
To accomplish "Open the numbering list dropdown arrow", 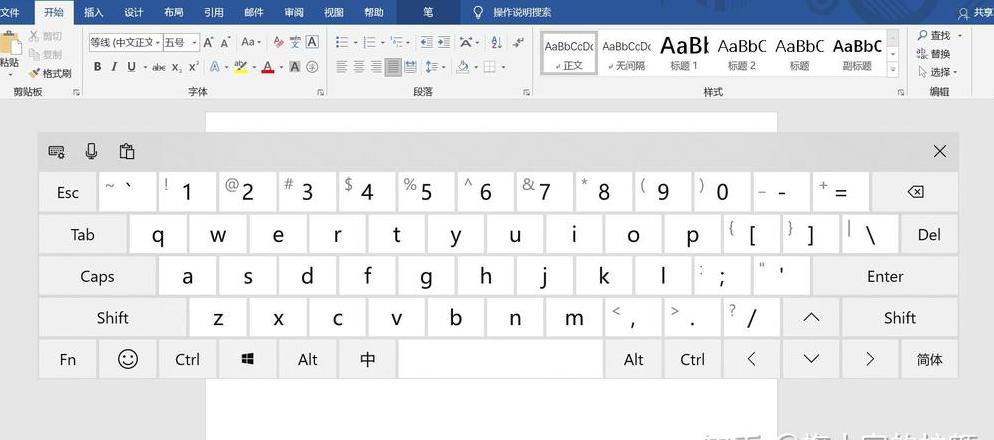I will tap(382, 43).
